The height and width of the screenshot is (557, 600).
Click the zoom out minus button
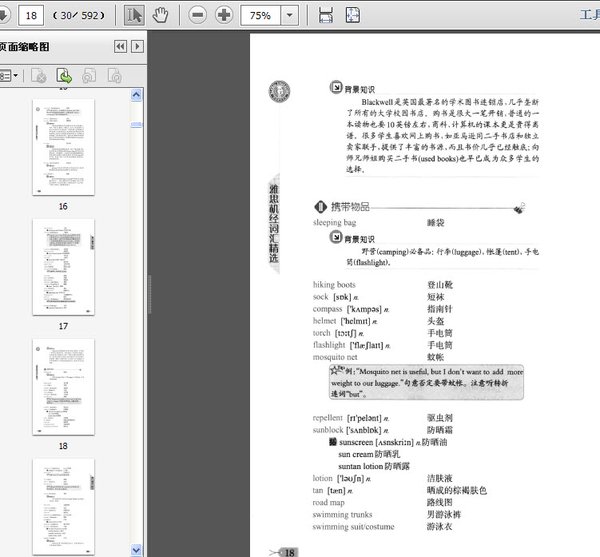tap(197, 15)
